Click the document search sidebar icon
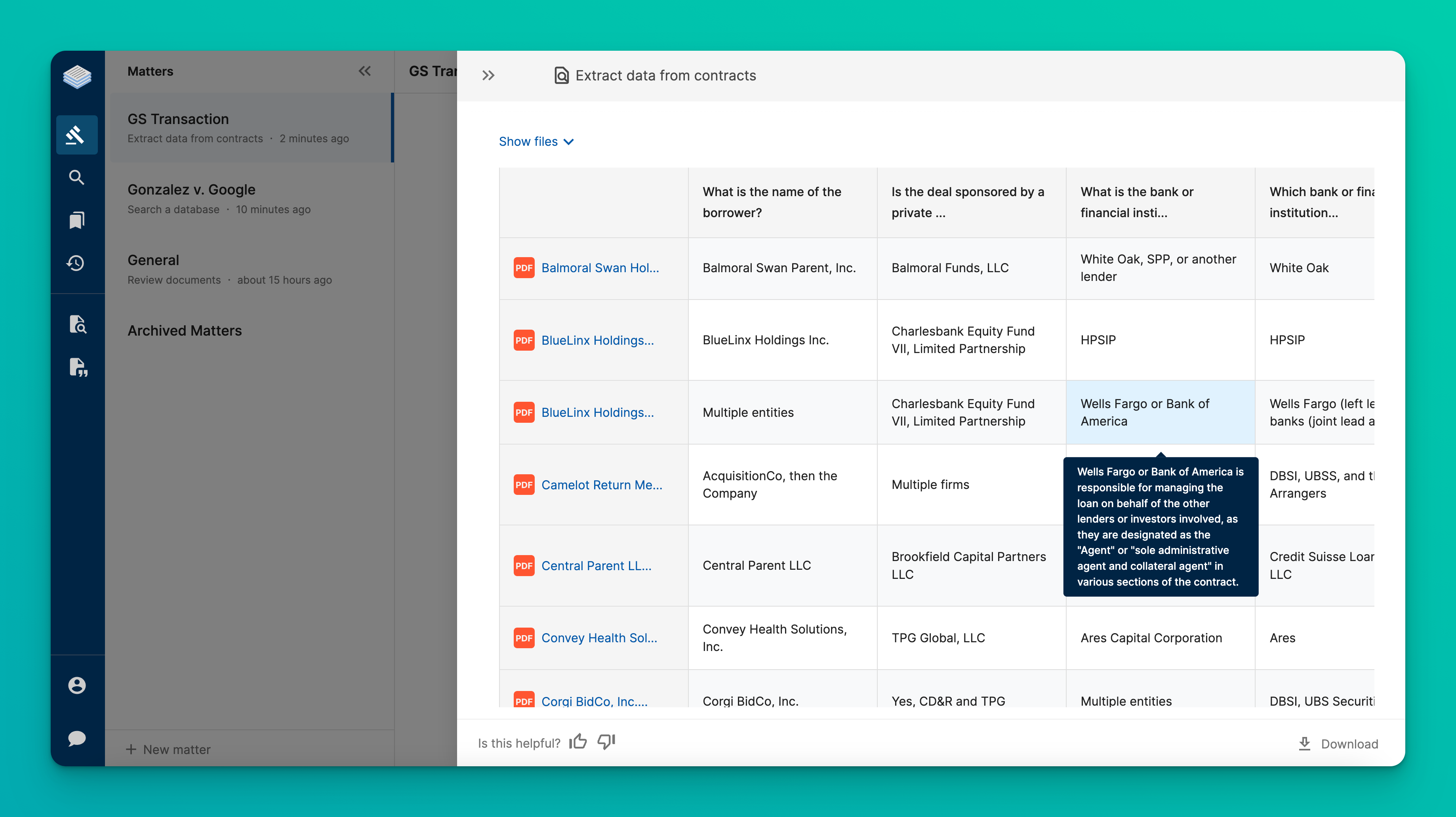The width and height of the screenshot is (1456, 817). (78, 325)
